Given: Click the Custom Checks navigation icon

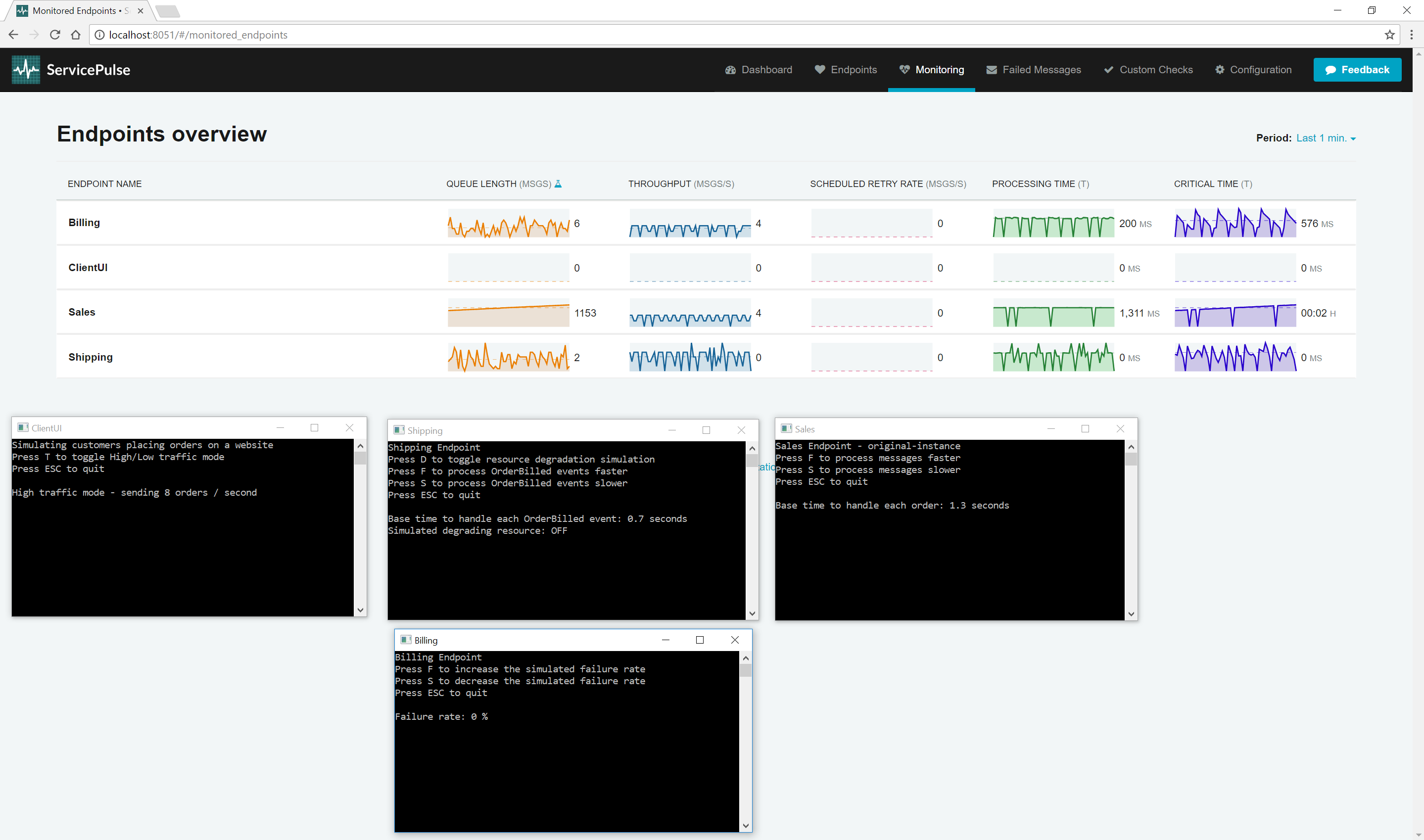Looking at the screenshot, I should [x=1108, y=69].
